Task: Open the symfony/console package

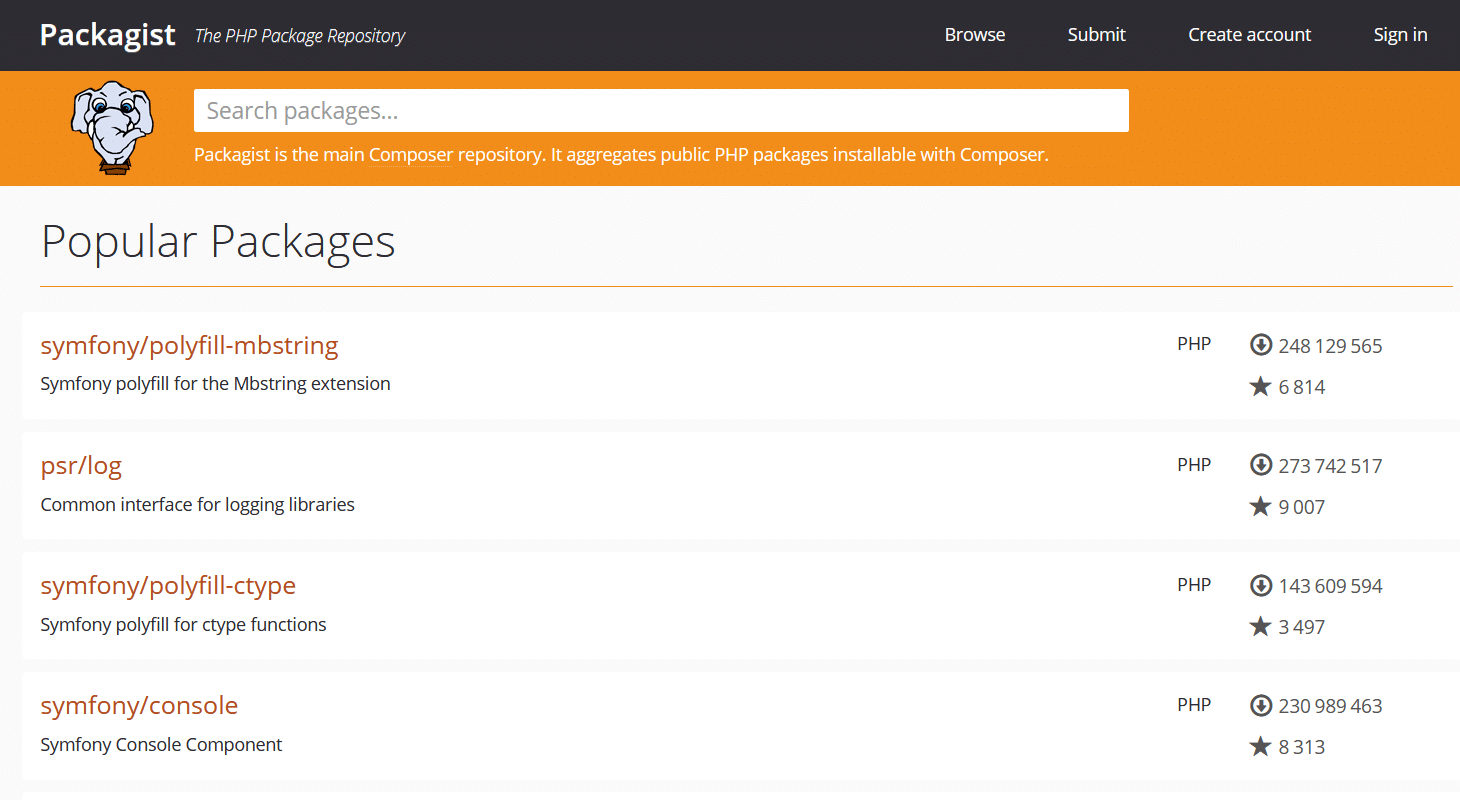Action: [x=139, y=706]
